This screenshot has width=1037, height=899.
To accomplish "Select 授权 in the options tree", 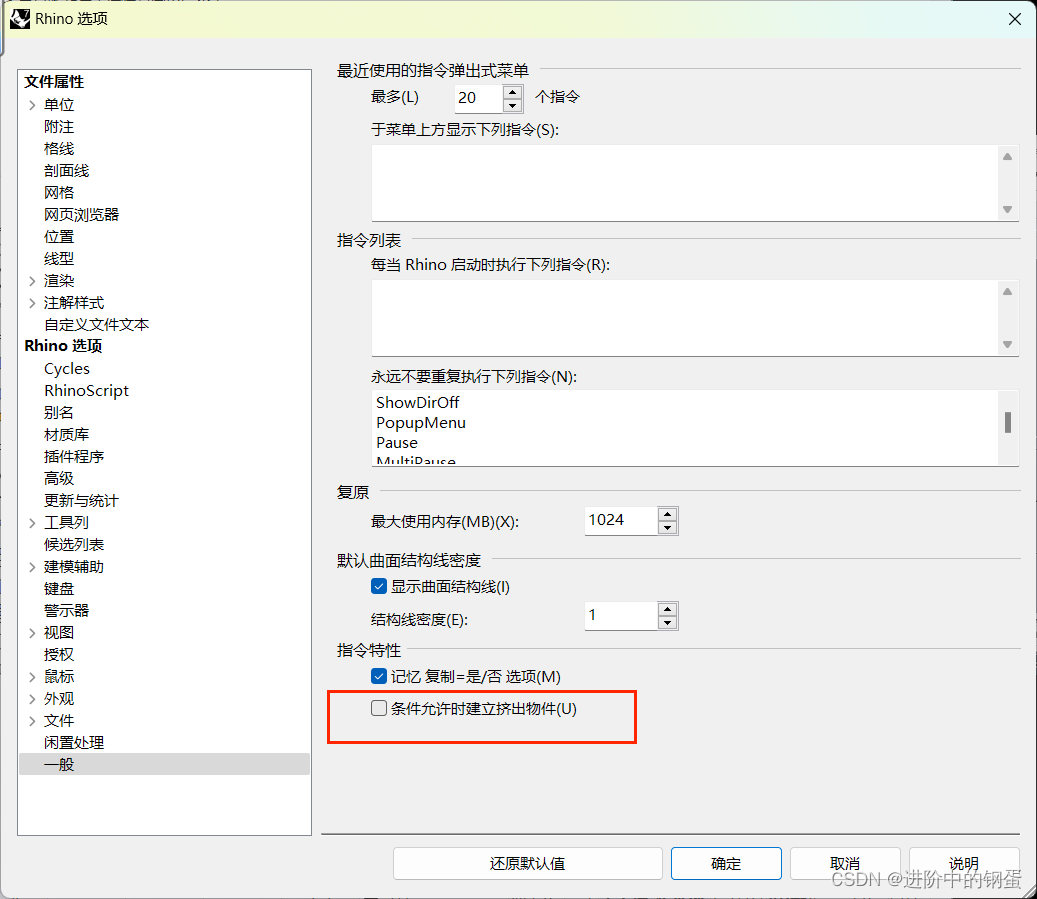I will (59, 655).
